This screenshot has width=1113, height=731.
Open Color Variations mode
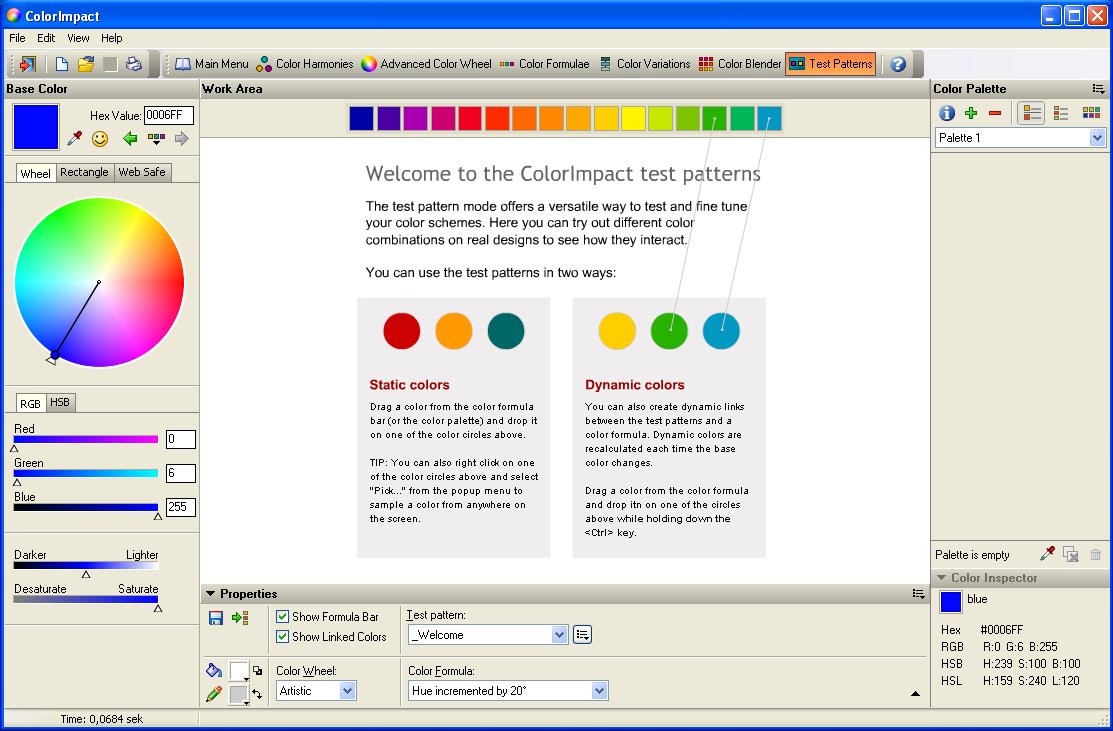click(645, 64)
